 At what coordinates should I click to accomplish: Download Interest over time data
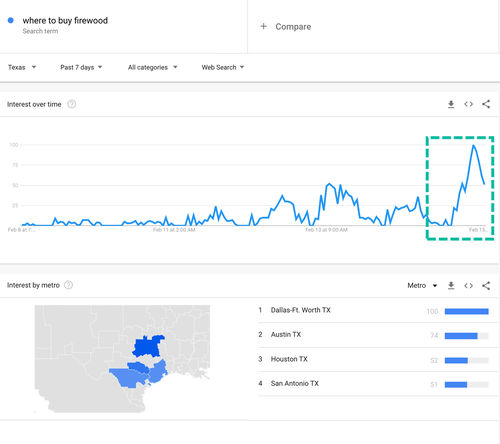[451, 104]
